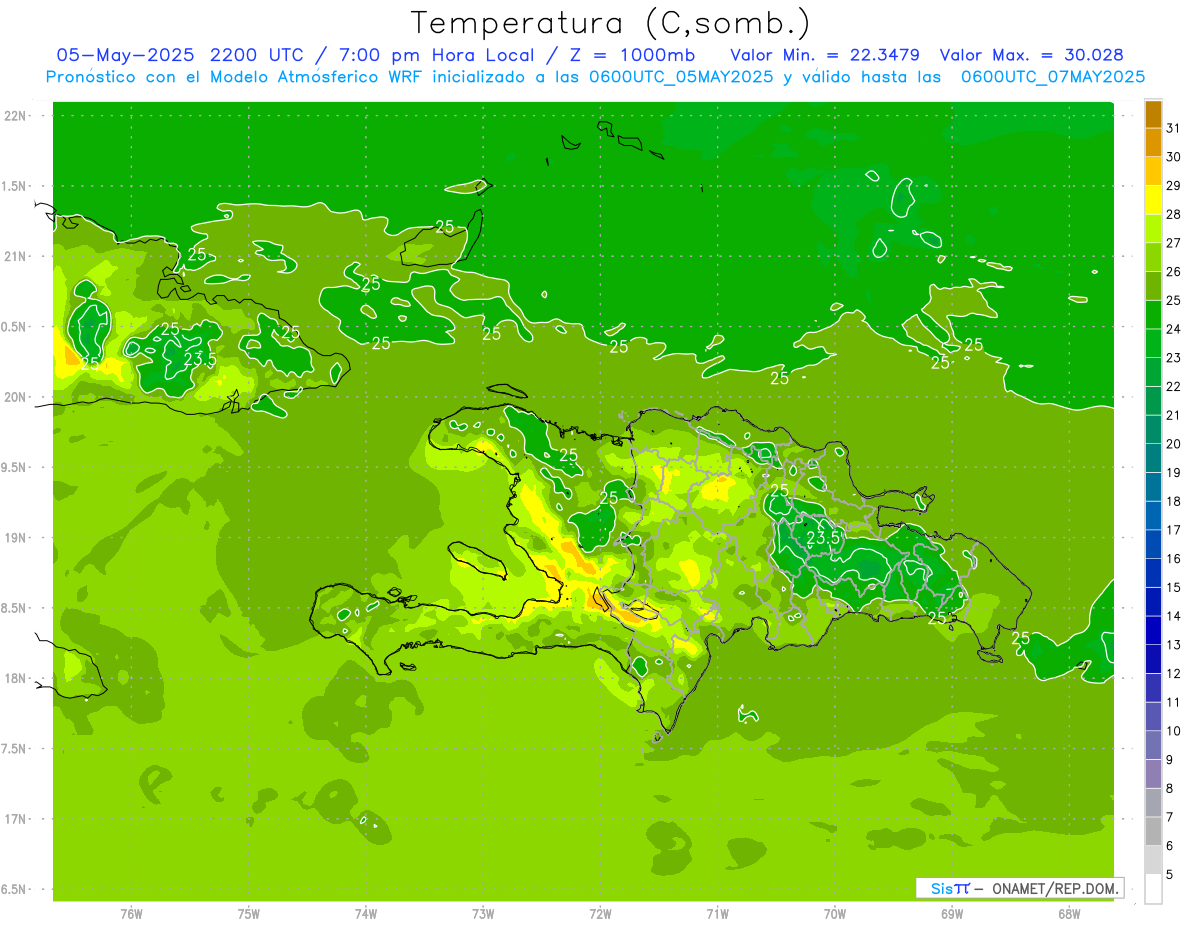
Task: Click the '76W' longitude axis label
Action: [x=131, y=914]
